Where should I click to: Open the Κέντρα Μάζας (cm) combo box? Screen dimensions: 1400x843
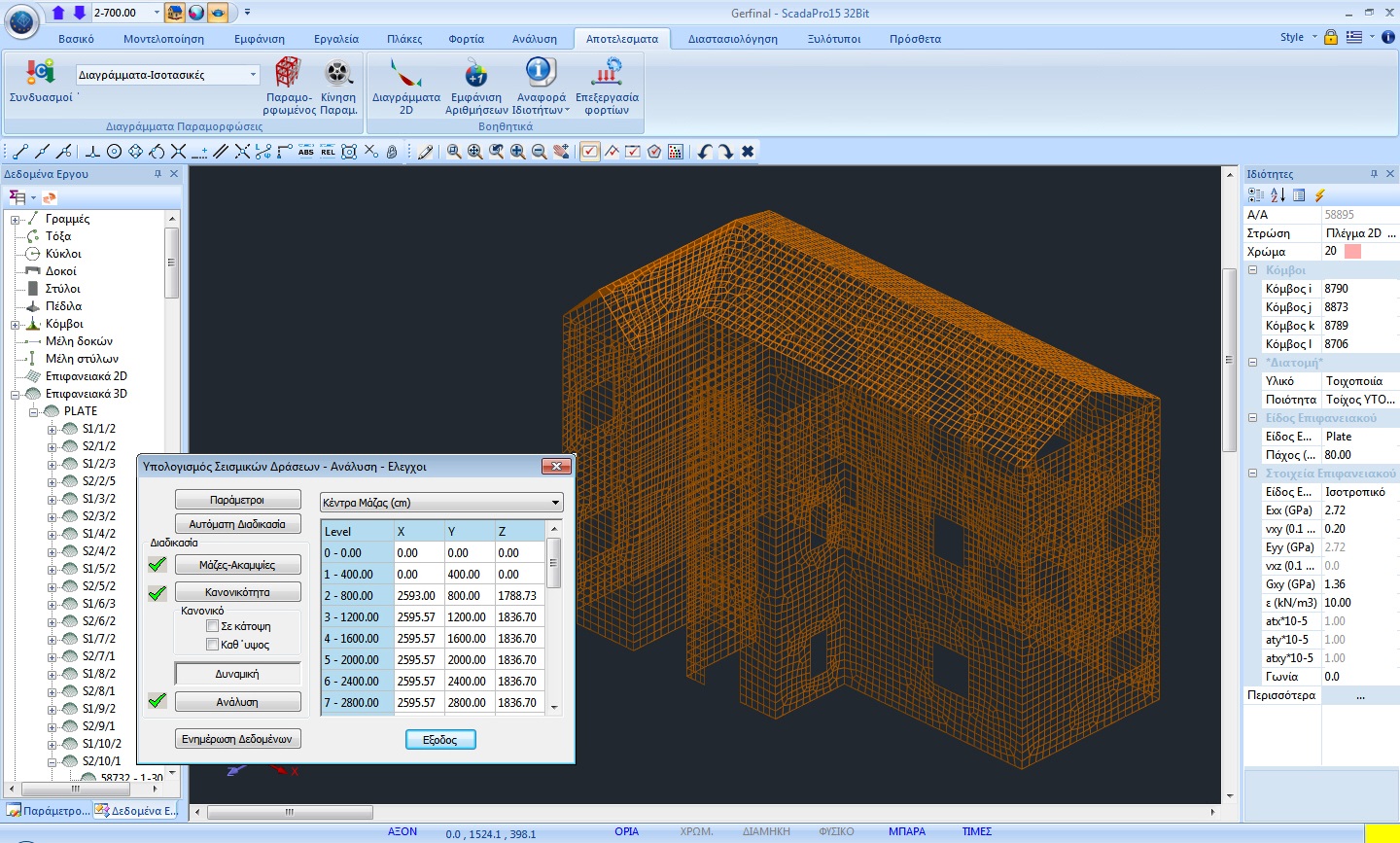click(441, 503)
